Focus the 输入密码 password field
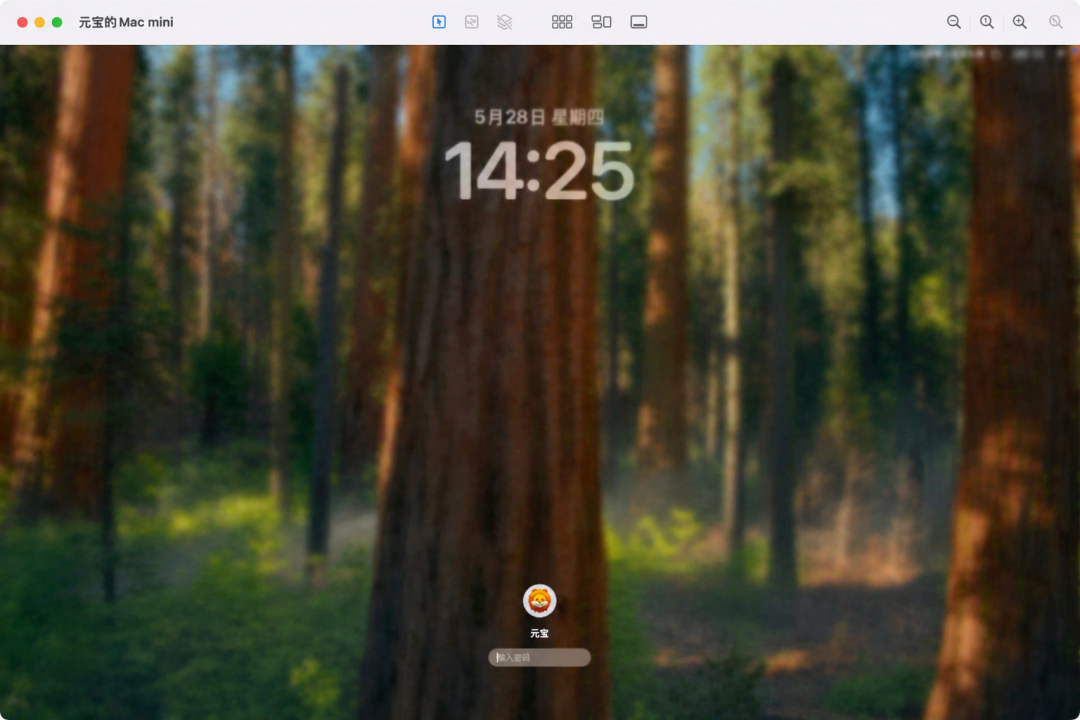Image resolution: width=1080 pixels, height=720 pixels. 539,658
